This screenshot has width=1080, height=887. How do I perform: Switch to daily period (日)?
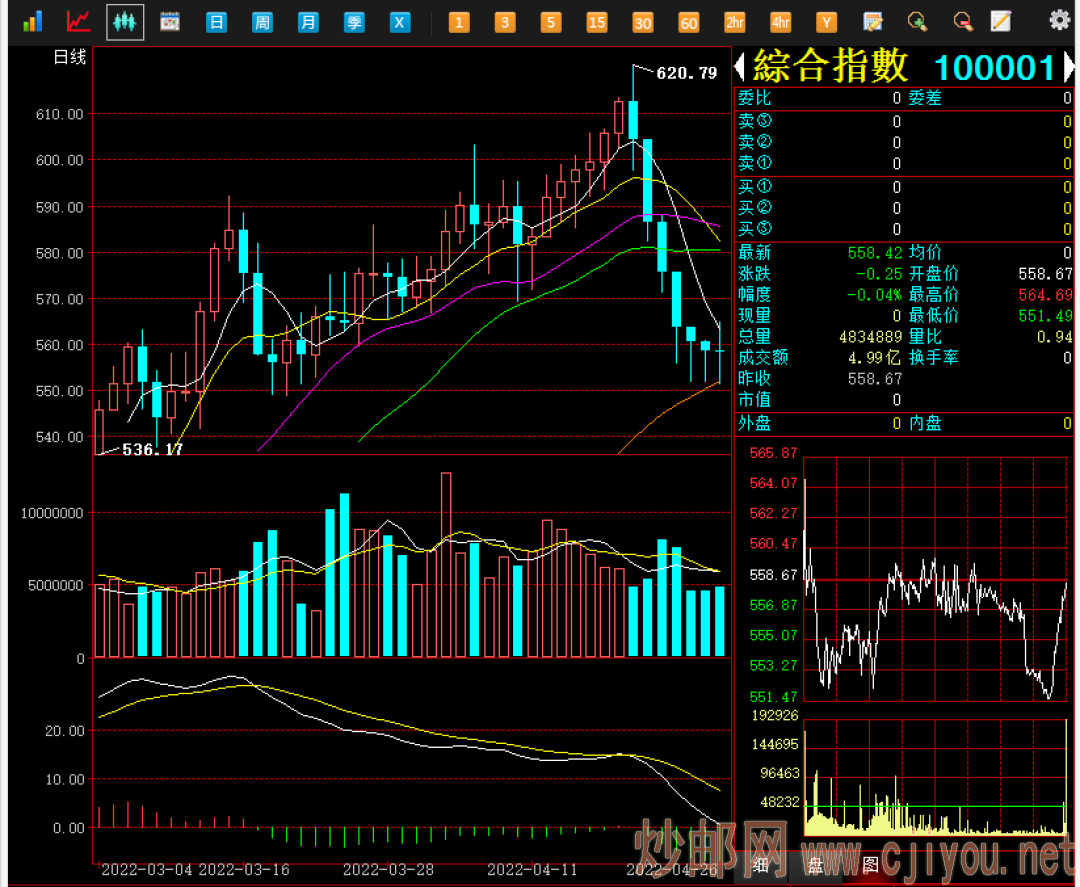(216, 22)
